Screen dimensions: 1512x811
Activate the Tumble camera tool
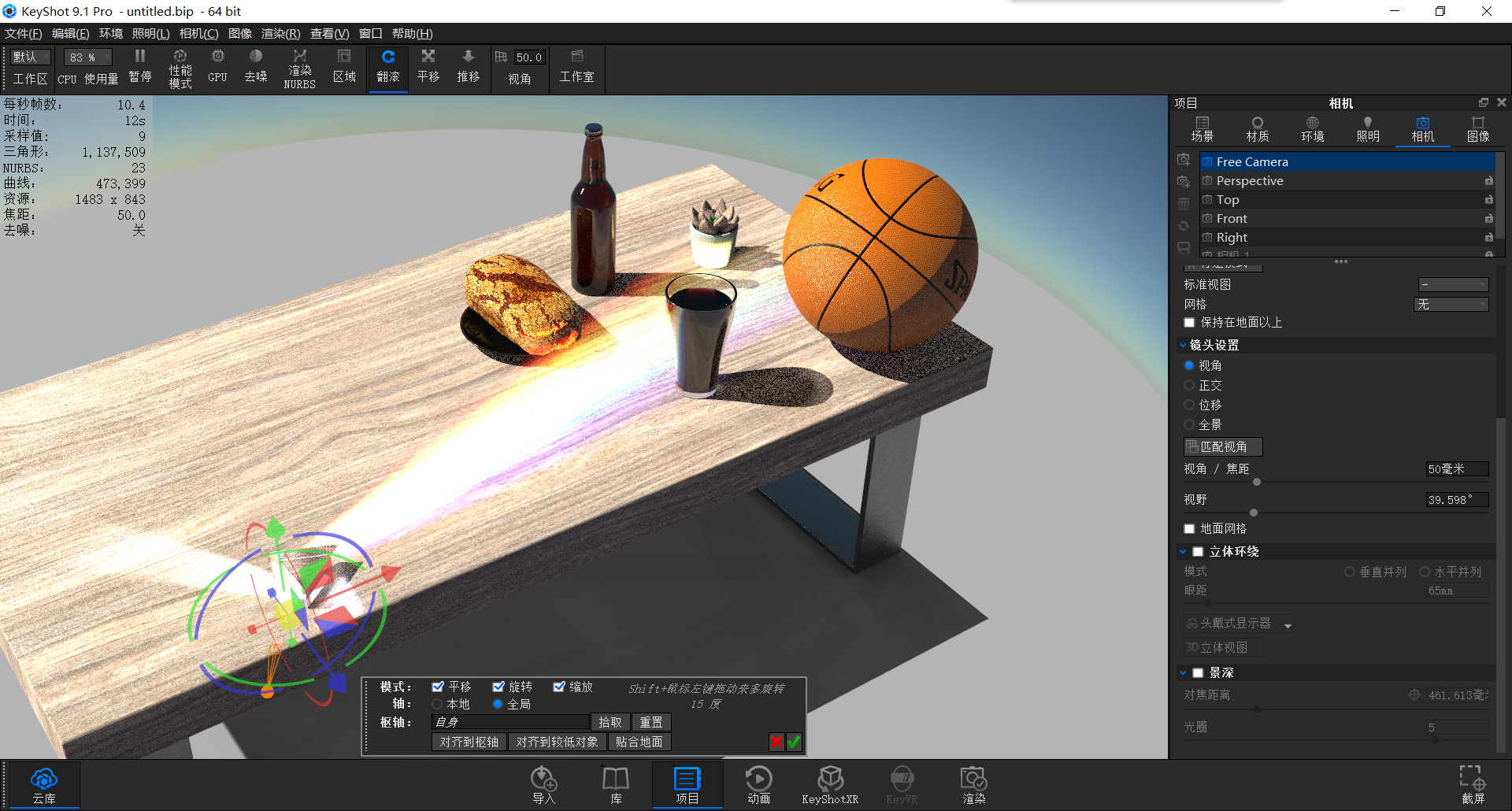tap(387, 67)
